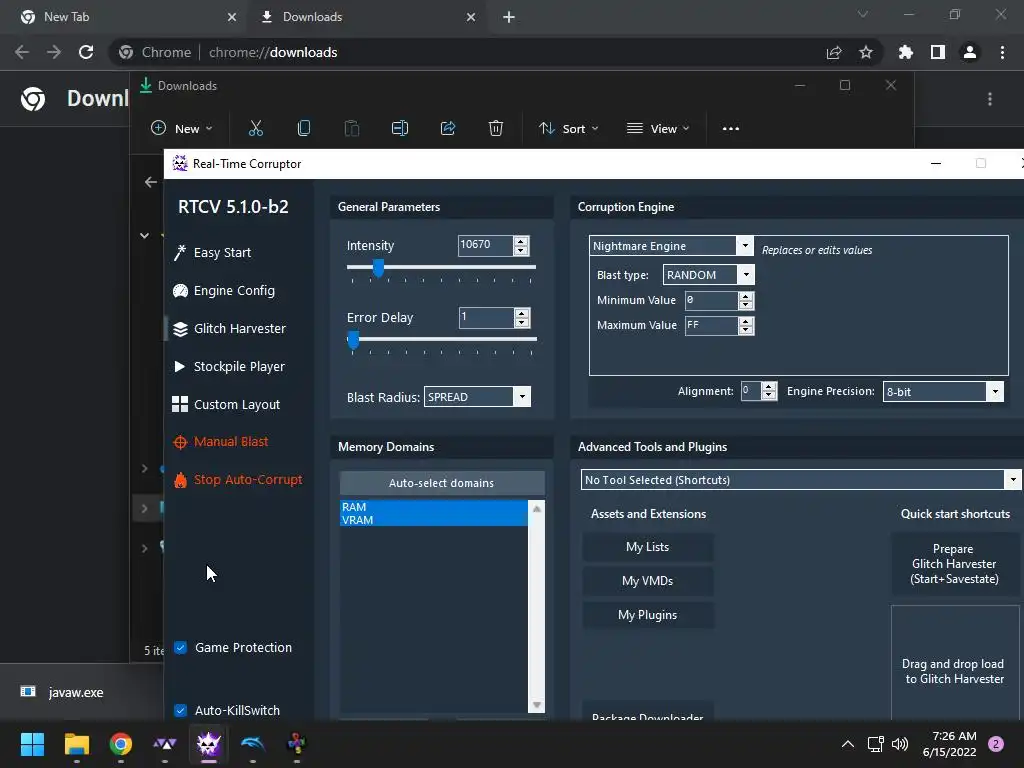Open Chrome extensions puzzle icon

pos(906,52)
